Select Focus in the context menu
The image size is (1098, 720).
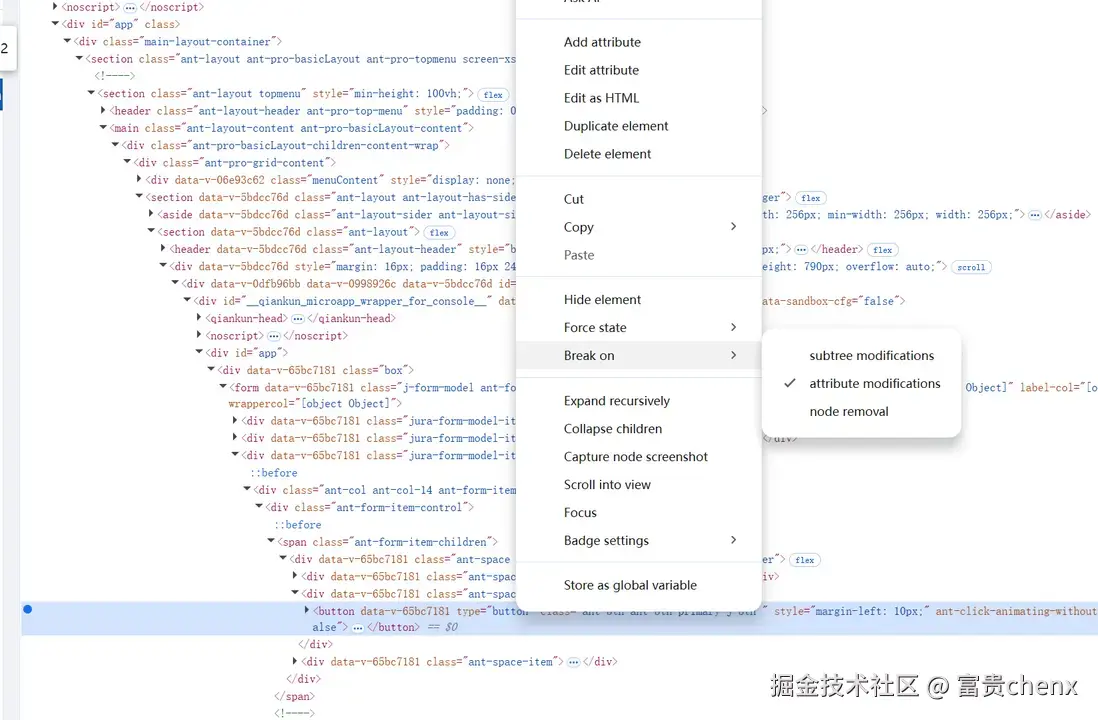click(639, 513)
